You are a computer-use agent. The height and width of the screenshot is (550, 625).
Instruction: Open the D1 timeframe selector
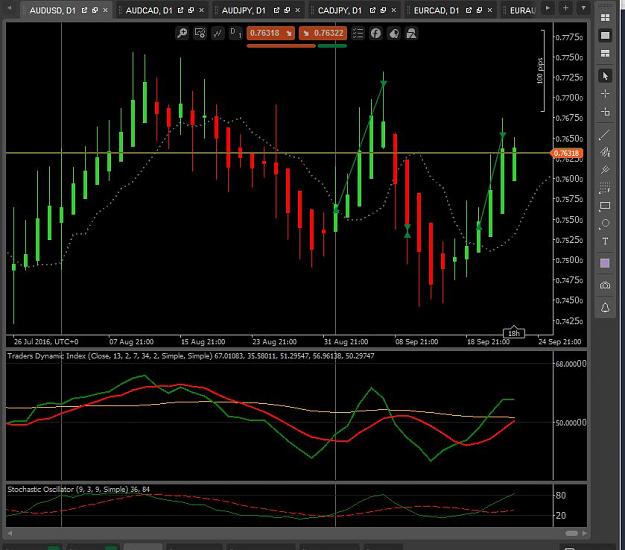point(236,33)
